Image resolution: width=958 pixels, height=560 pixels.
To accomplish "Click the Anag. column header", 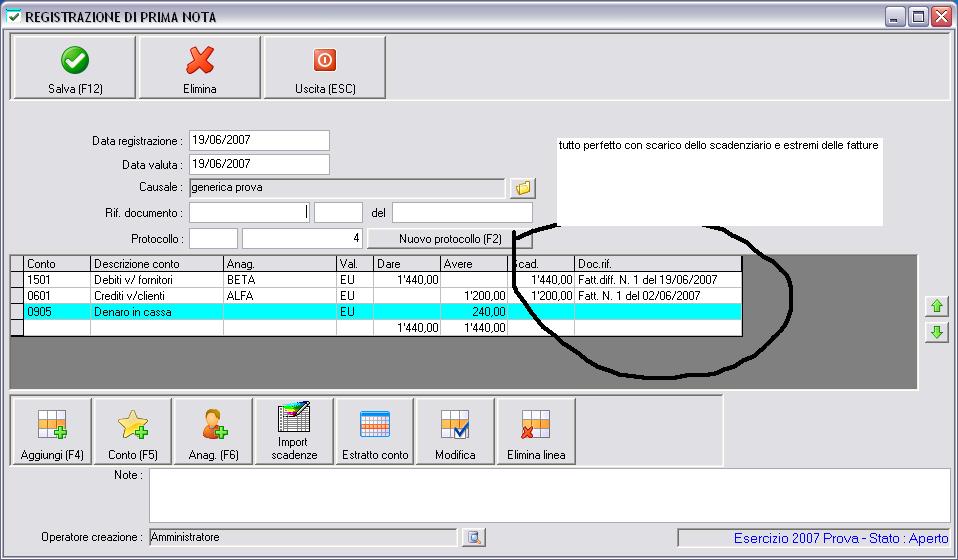I will [280, 264].
